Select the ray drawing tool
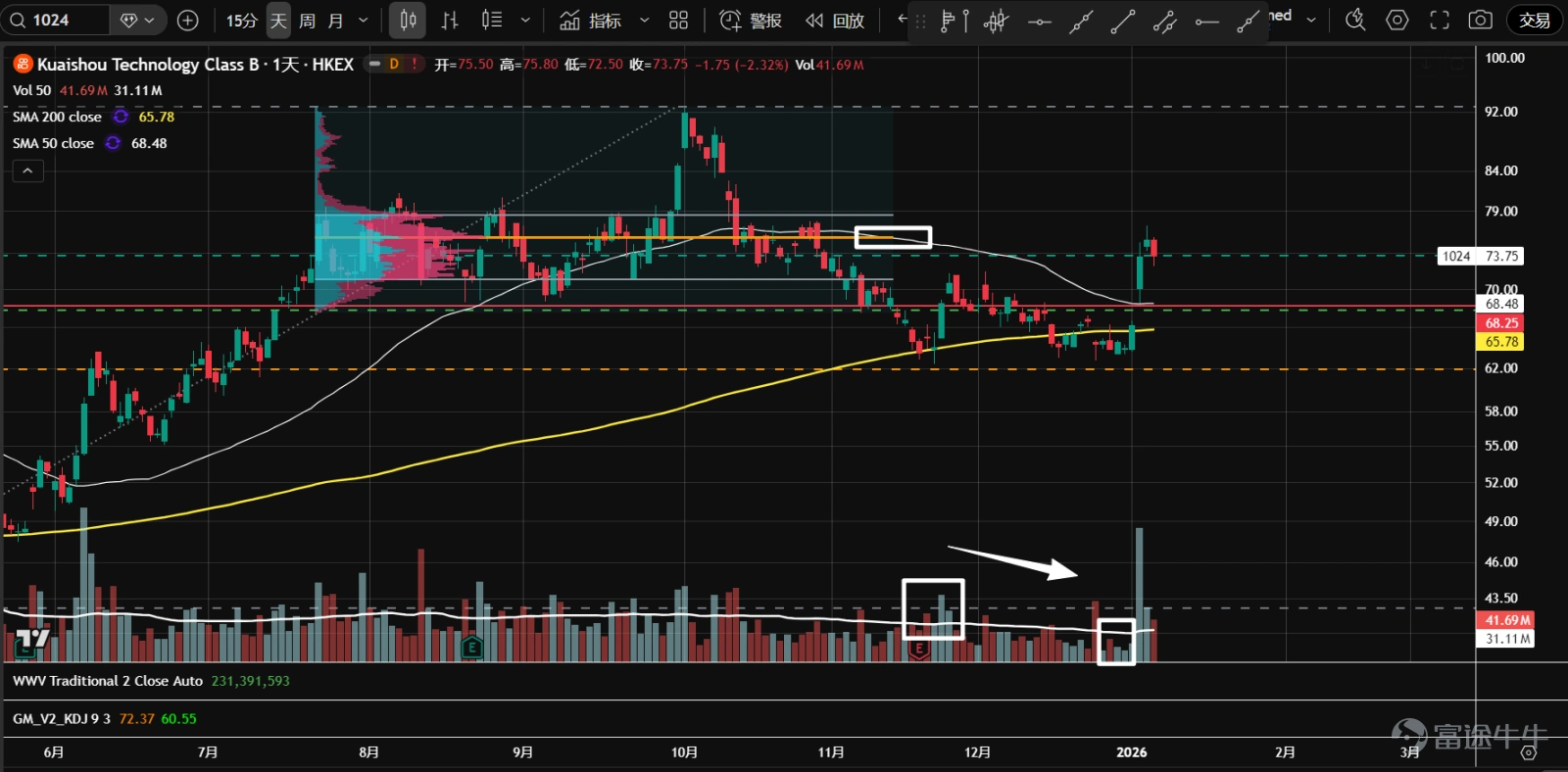Image resolution: width=1568 pixels, height=772 pixels. click(x=1249, y=21)
